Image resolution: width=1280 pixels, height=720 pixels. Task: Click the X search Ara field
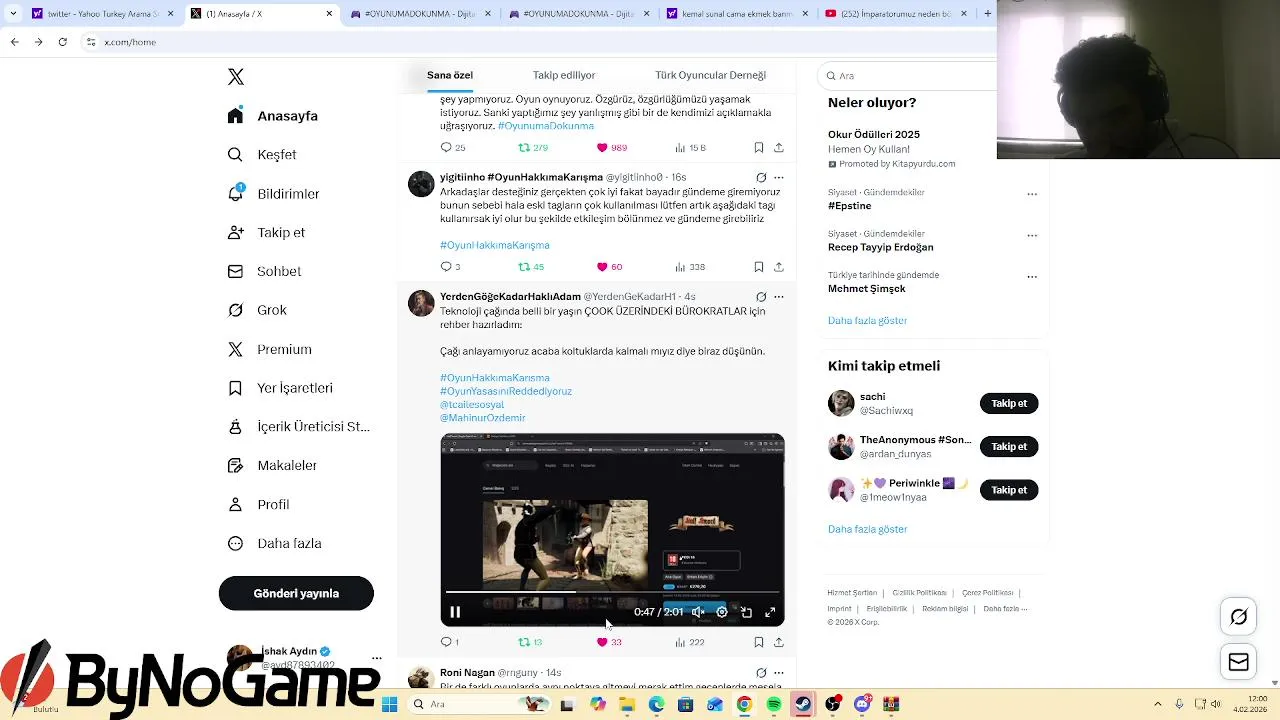click(908, 76)
